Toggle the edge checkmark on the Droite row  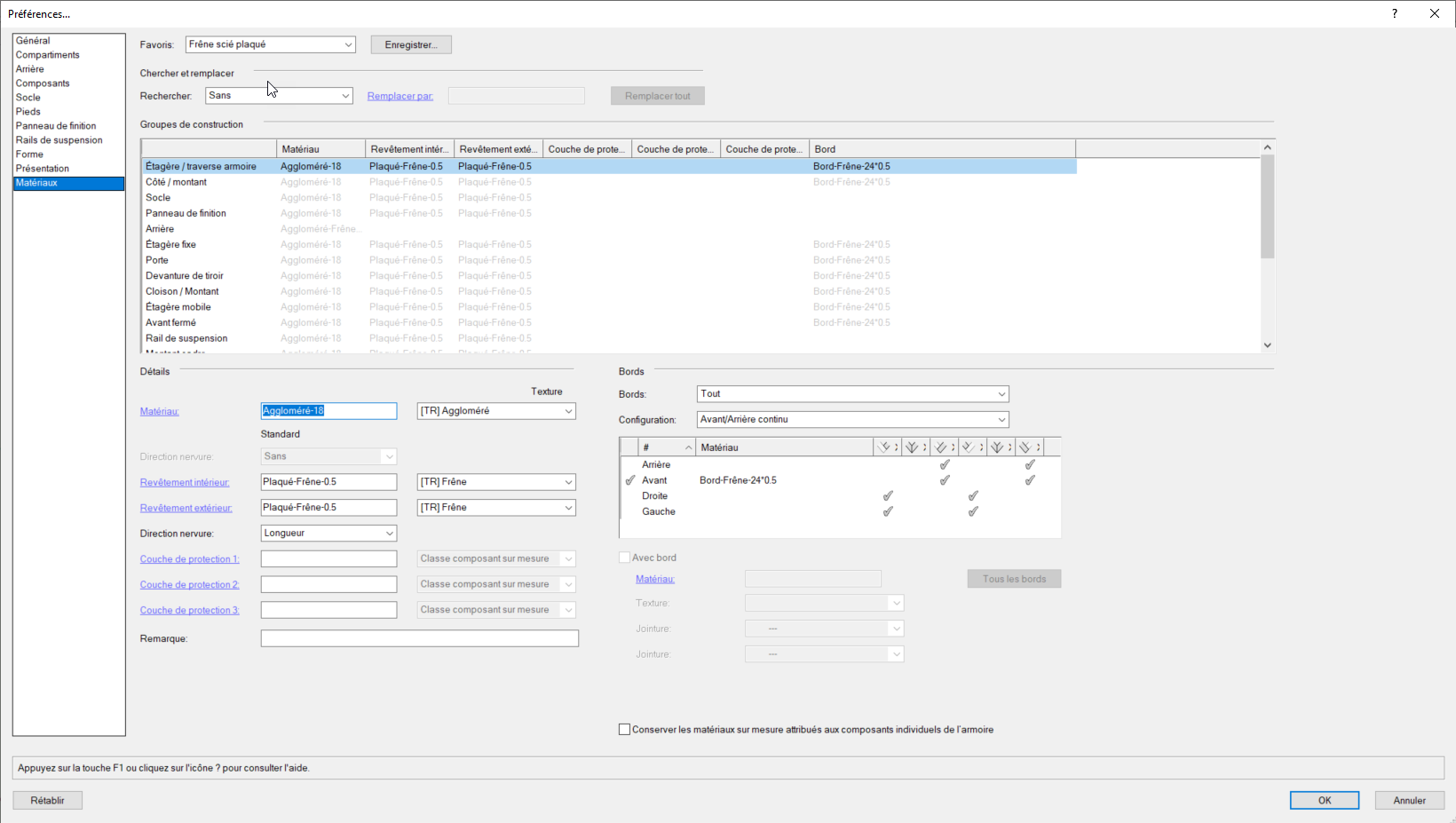pyautogui.click(x=888, y=495)
